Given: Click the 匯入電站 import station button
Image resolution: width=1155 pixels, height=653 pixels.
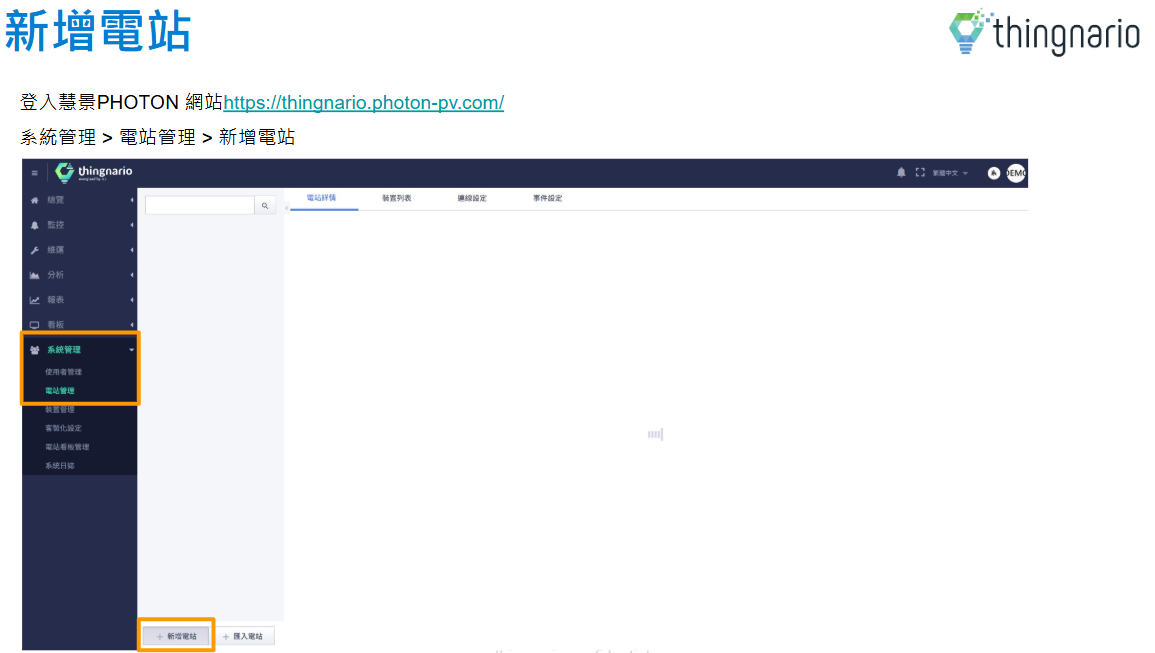Looking at the screenshot, I should point(243,636).
